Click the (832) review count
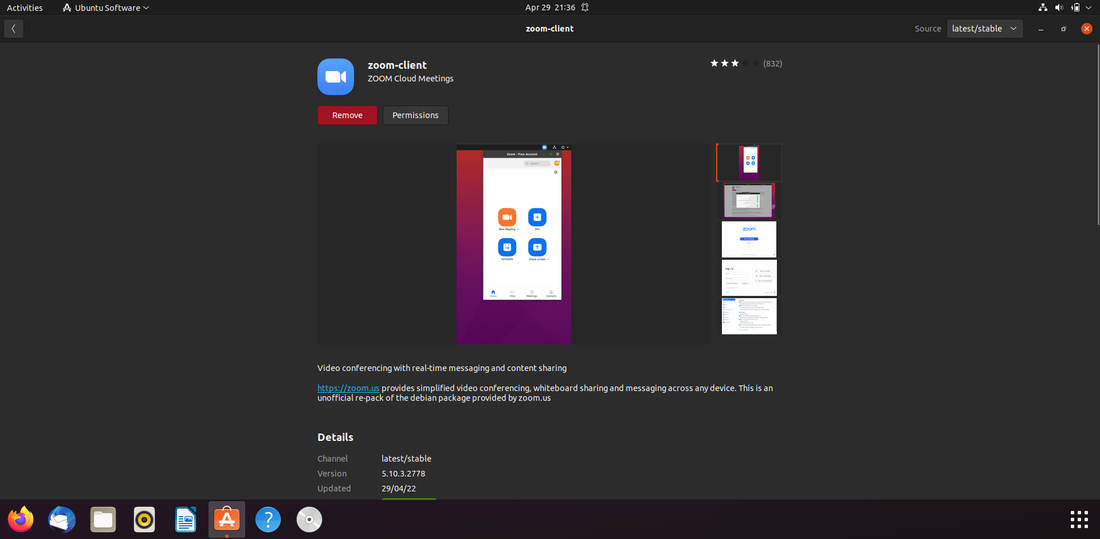 coord(772,63)
